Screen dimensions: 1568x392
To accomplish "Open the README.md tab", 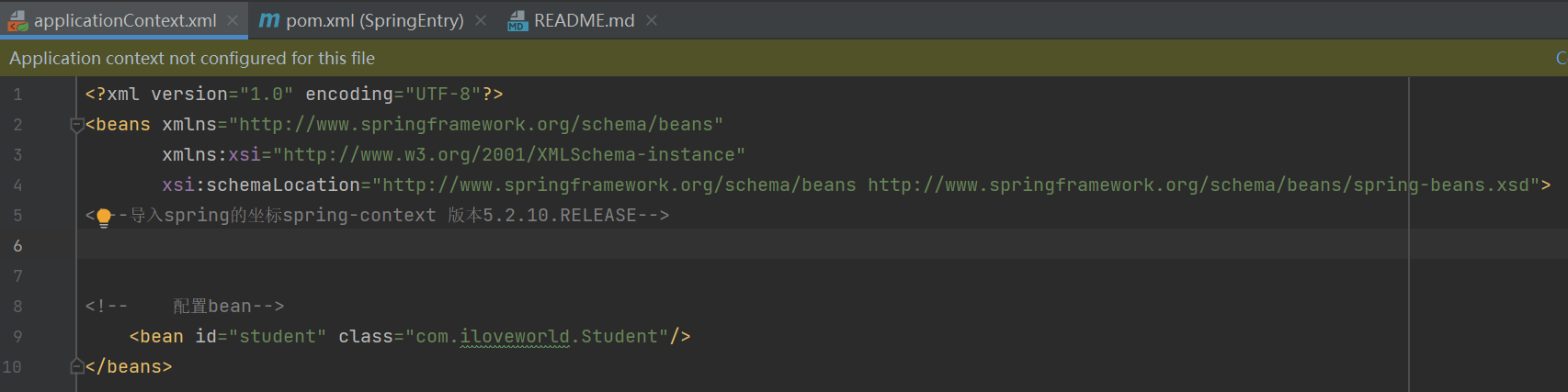I will [584, 20].
